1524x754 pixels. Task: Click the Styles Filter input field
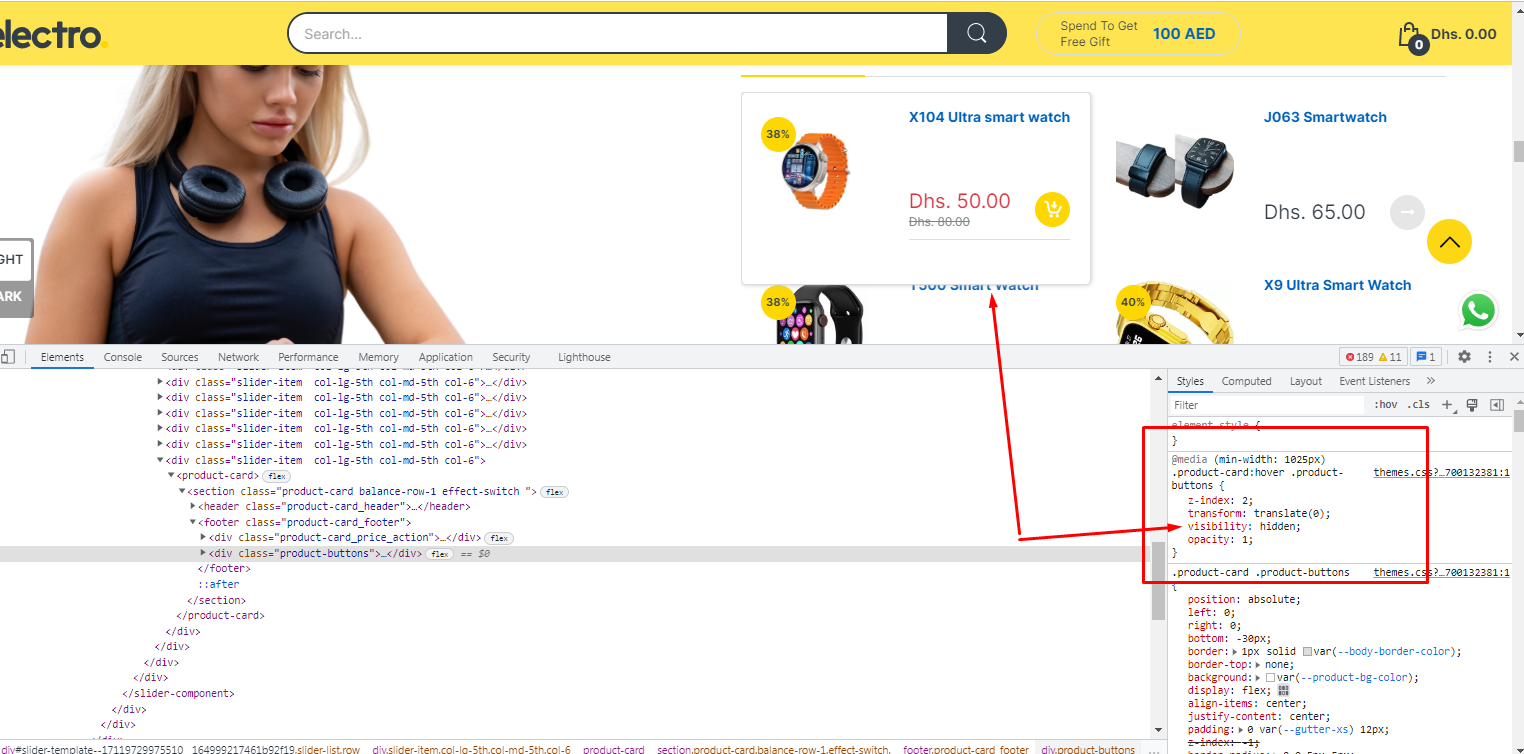pos(1267,405)
